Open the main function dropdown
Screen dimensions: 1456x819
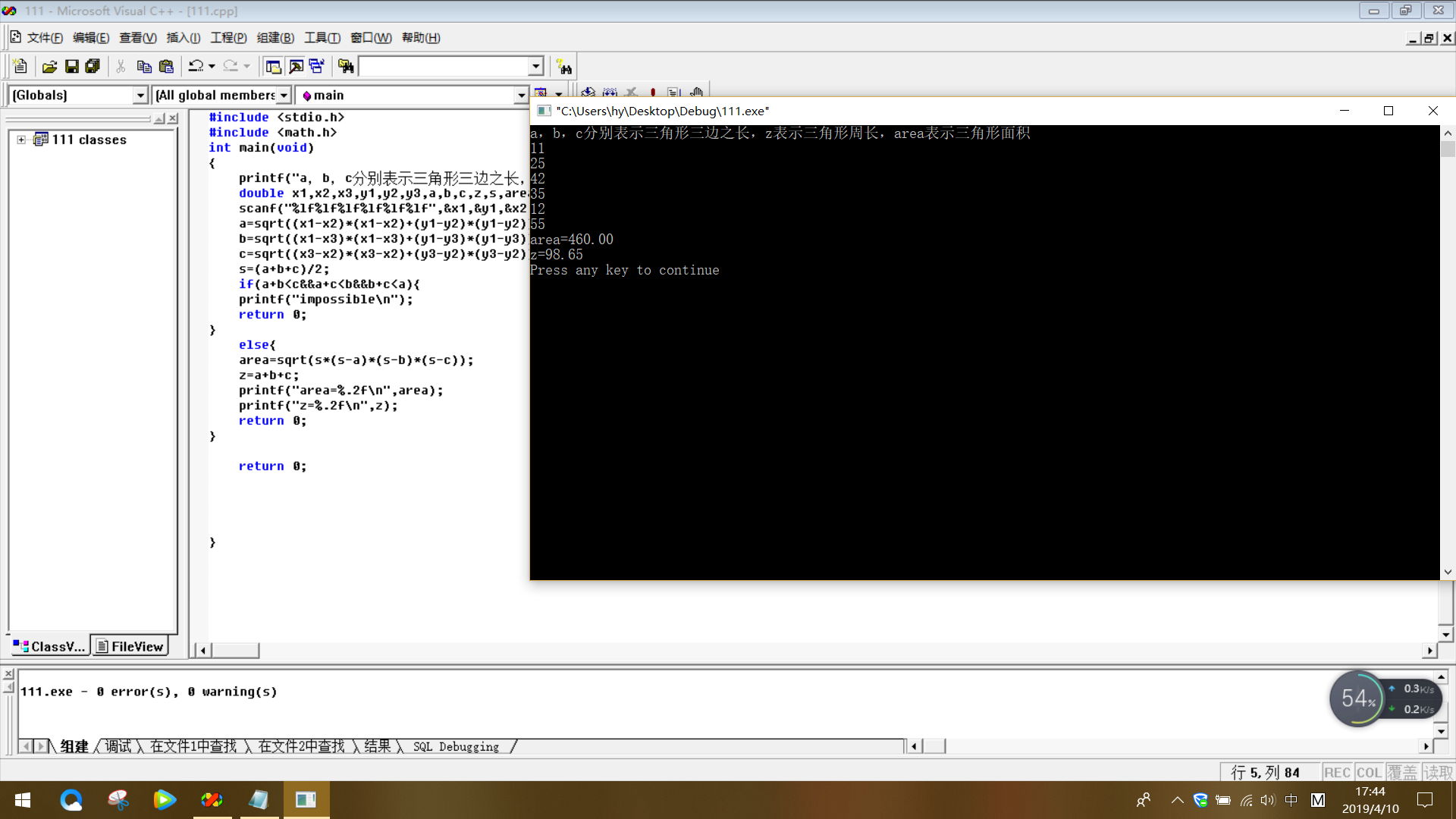click(x=521, y=95)
